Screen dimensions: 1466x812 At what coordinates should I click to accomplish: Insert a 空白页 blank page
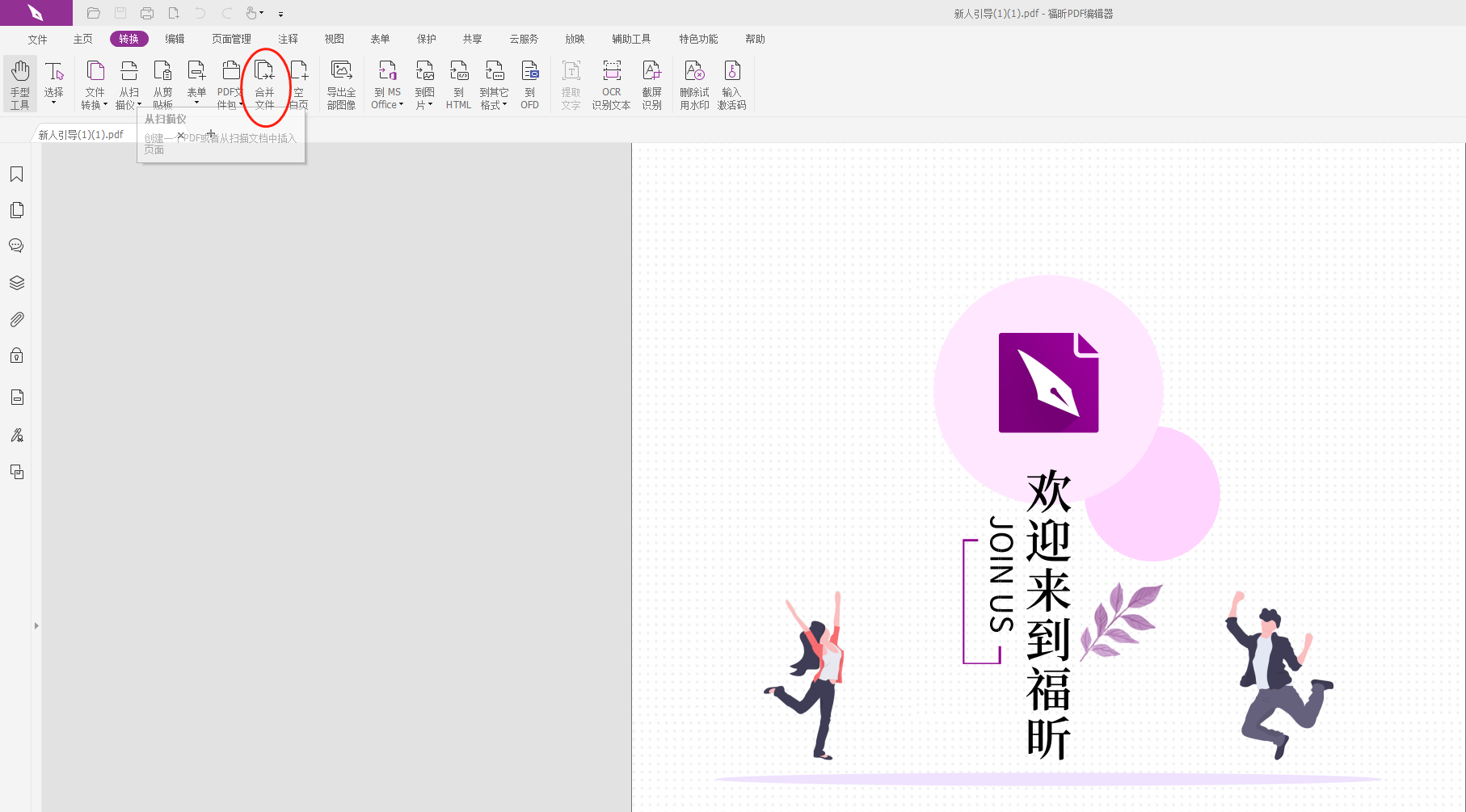(298, 83)
